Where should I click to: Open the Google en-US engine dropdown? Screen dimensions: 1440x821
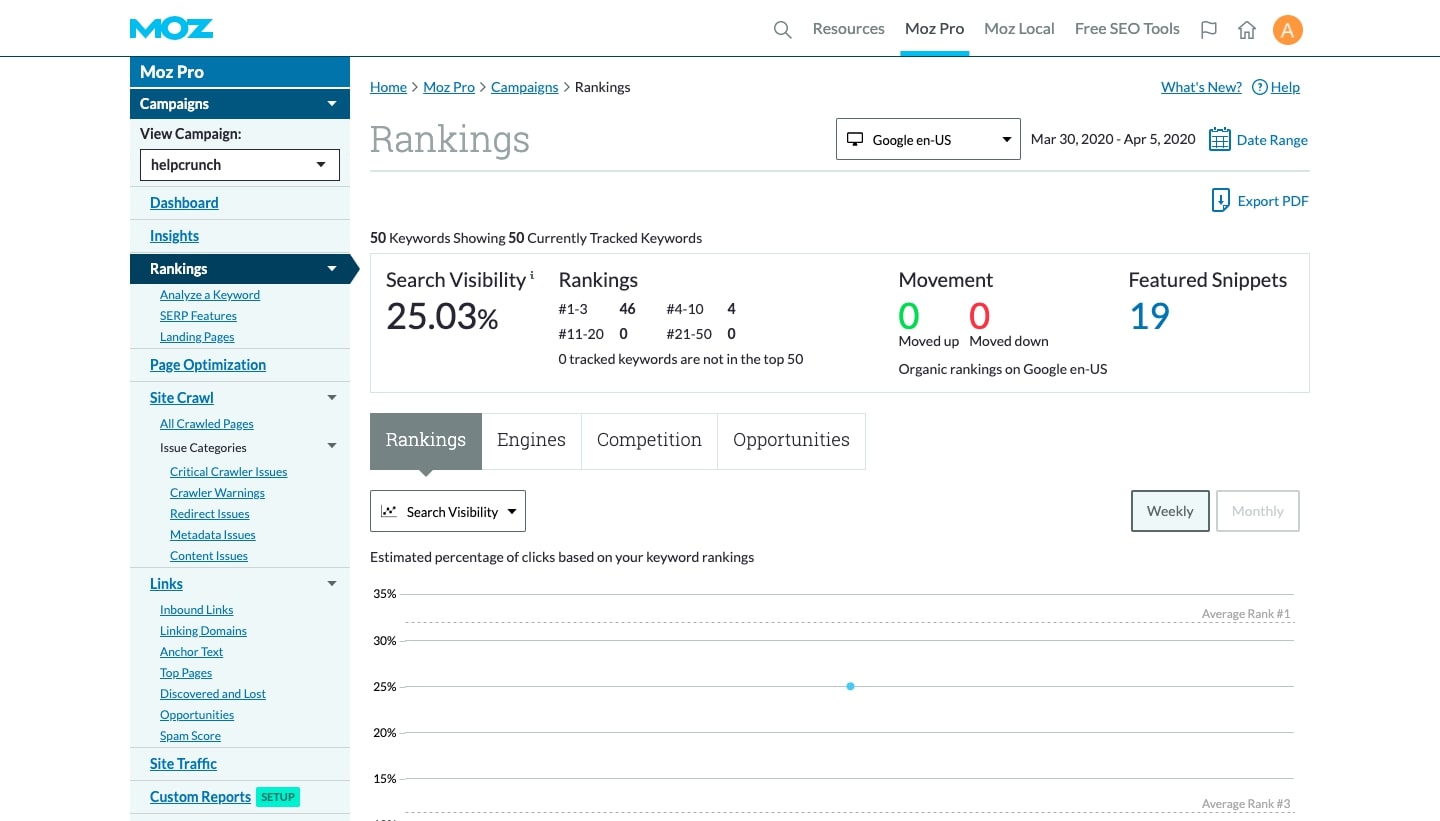coord(928,139)
